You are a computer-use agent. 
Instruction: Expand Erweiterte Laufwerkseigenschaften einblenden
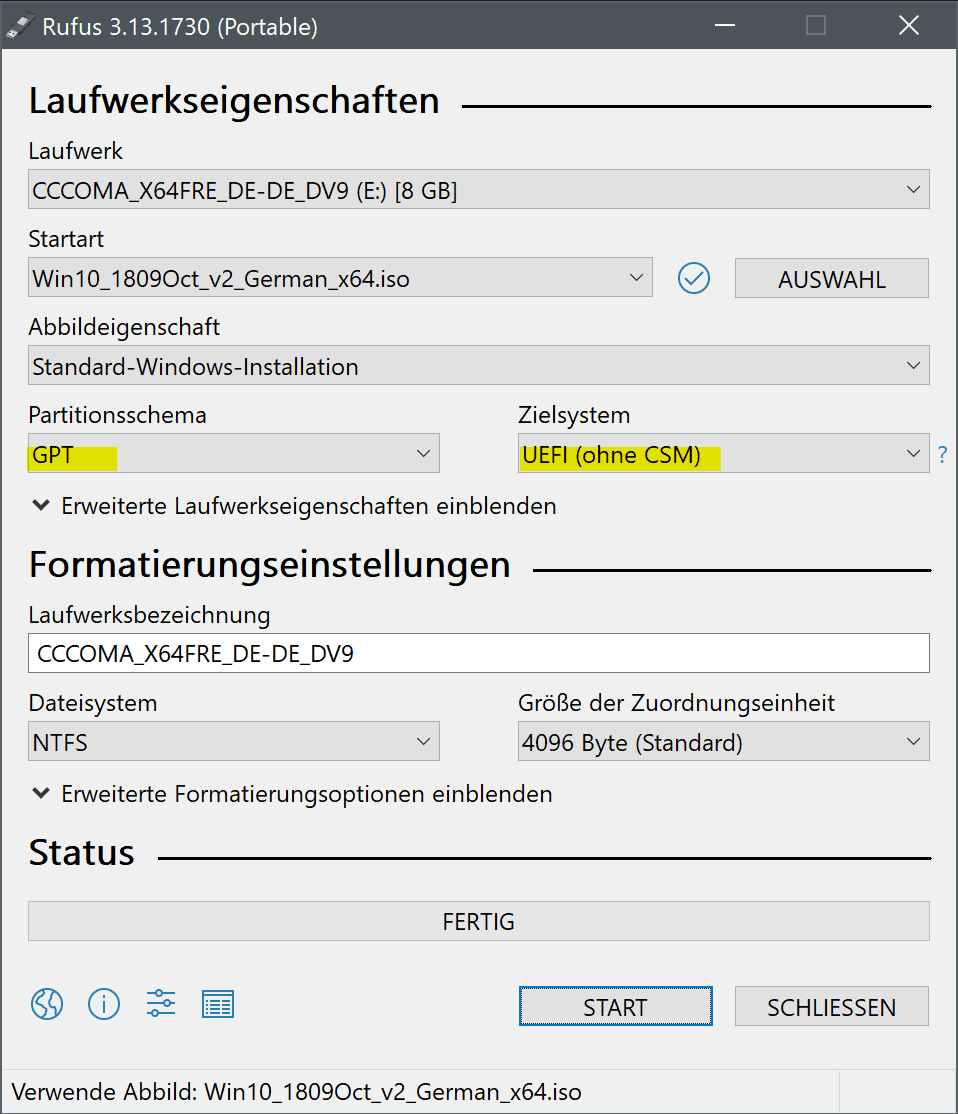(x=294, y=506)
